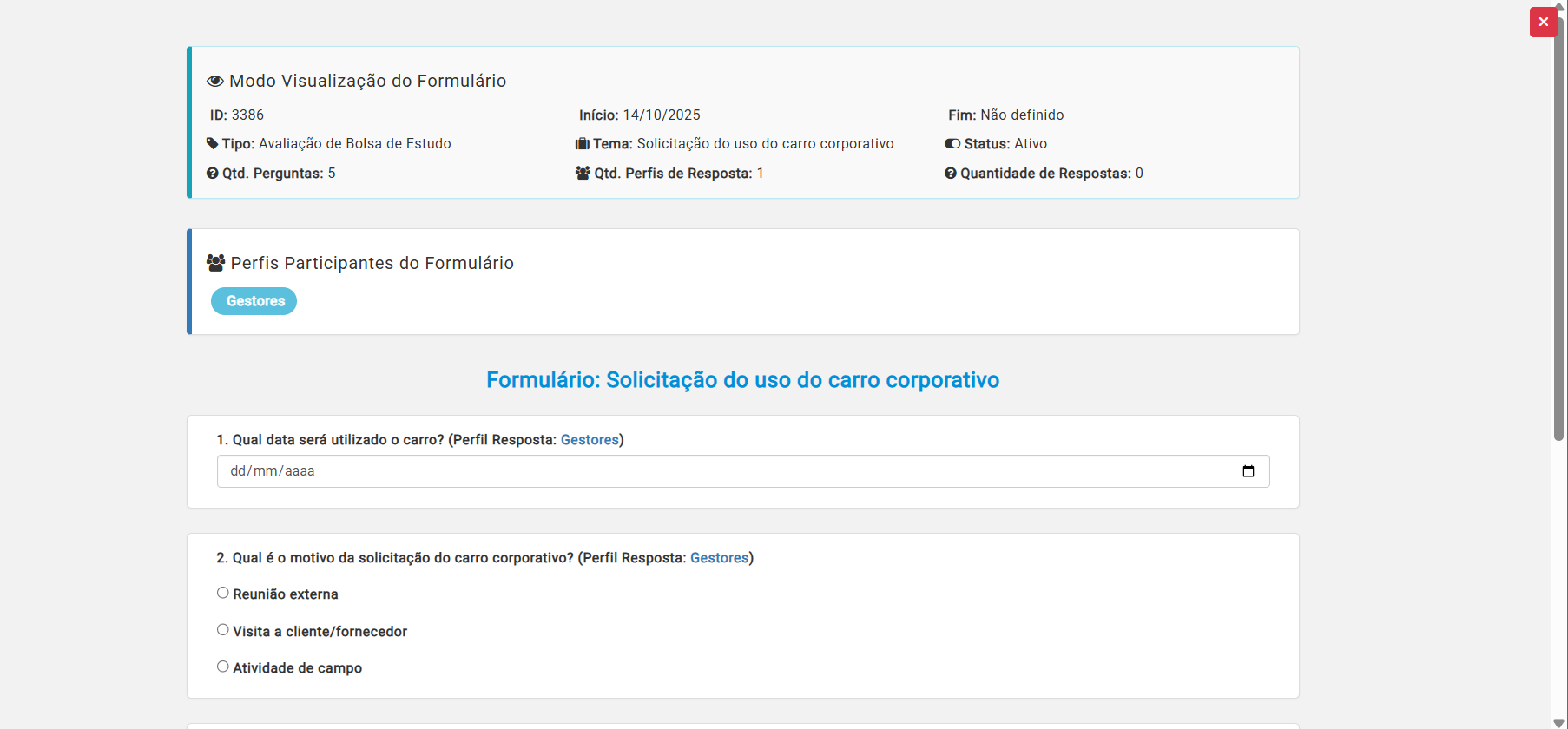Image resolution: width=1568 pixels, height=729 pixels.
Task: Select the Reunião externa radio option
Action: [x=223, y=593]
